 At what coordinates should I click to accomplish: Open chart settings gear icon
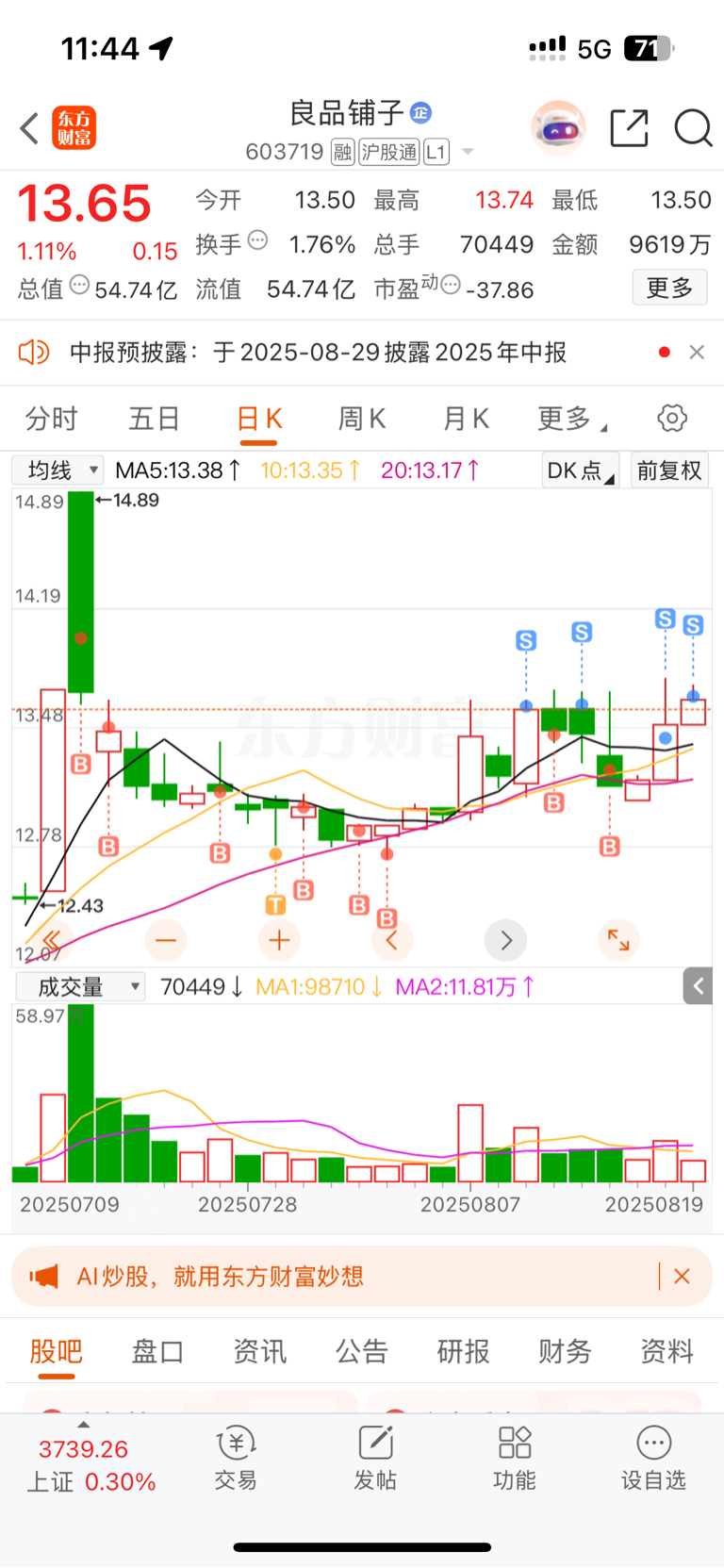pos(672,418)
